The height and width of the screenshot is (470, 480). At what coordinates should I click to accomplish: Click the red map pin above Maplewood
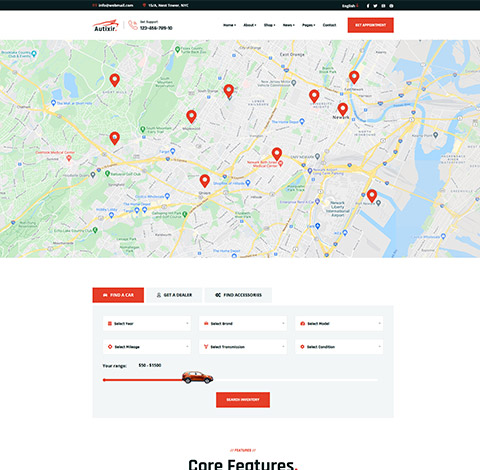pyautogui.click(x=191, y=117)
